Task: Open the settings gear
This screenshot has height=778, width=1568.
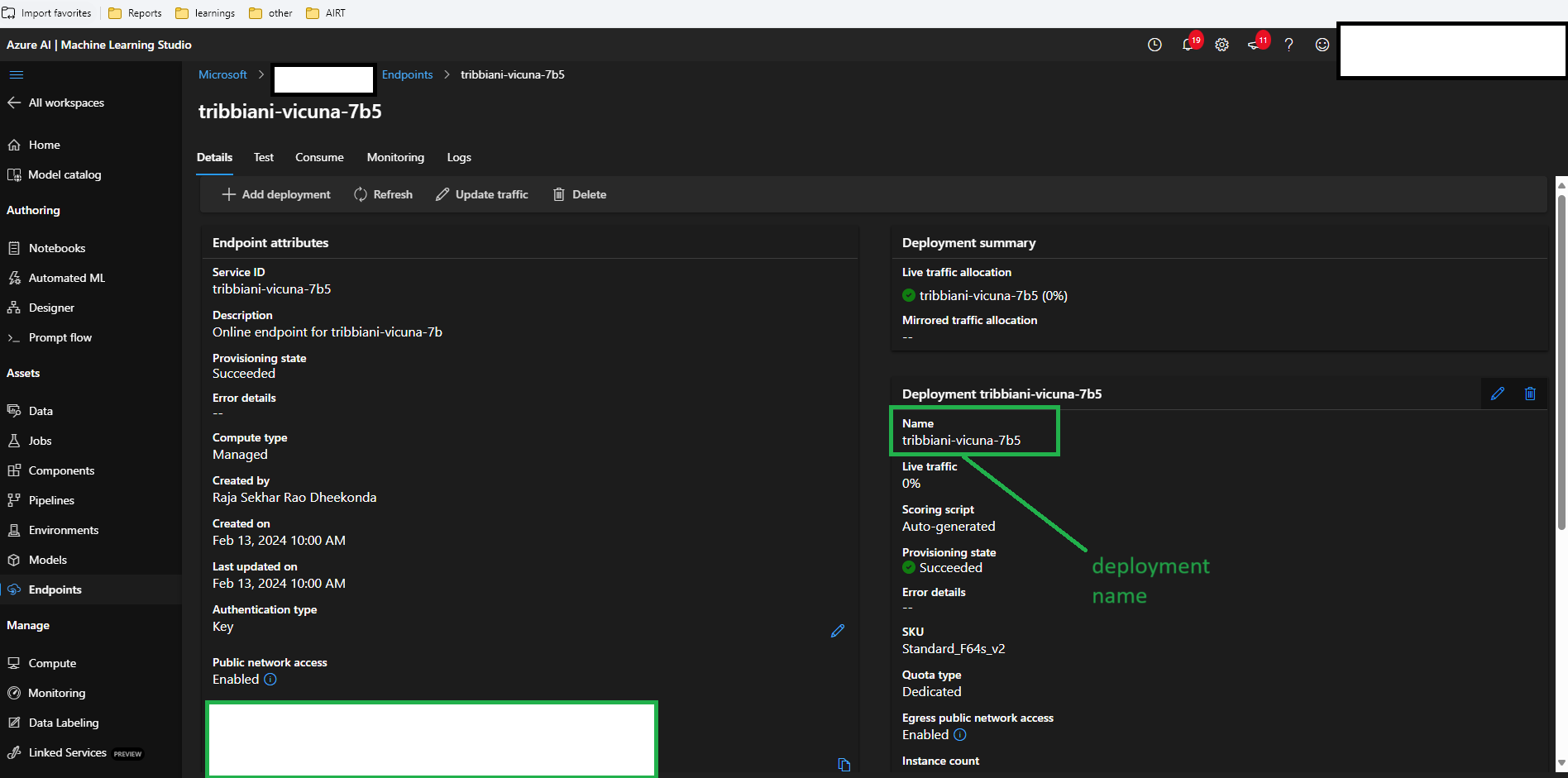Action: (1221, 45)
